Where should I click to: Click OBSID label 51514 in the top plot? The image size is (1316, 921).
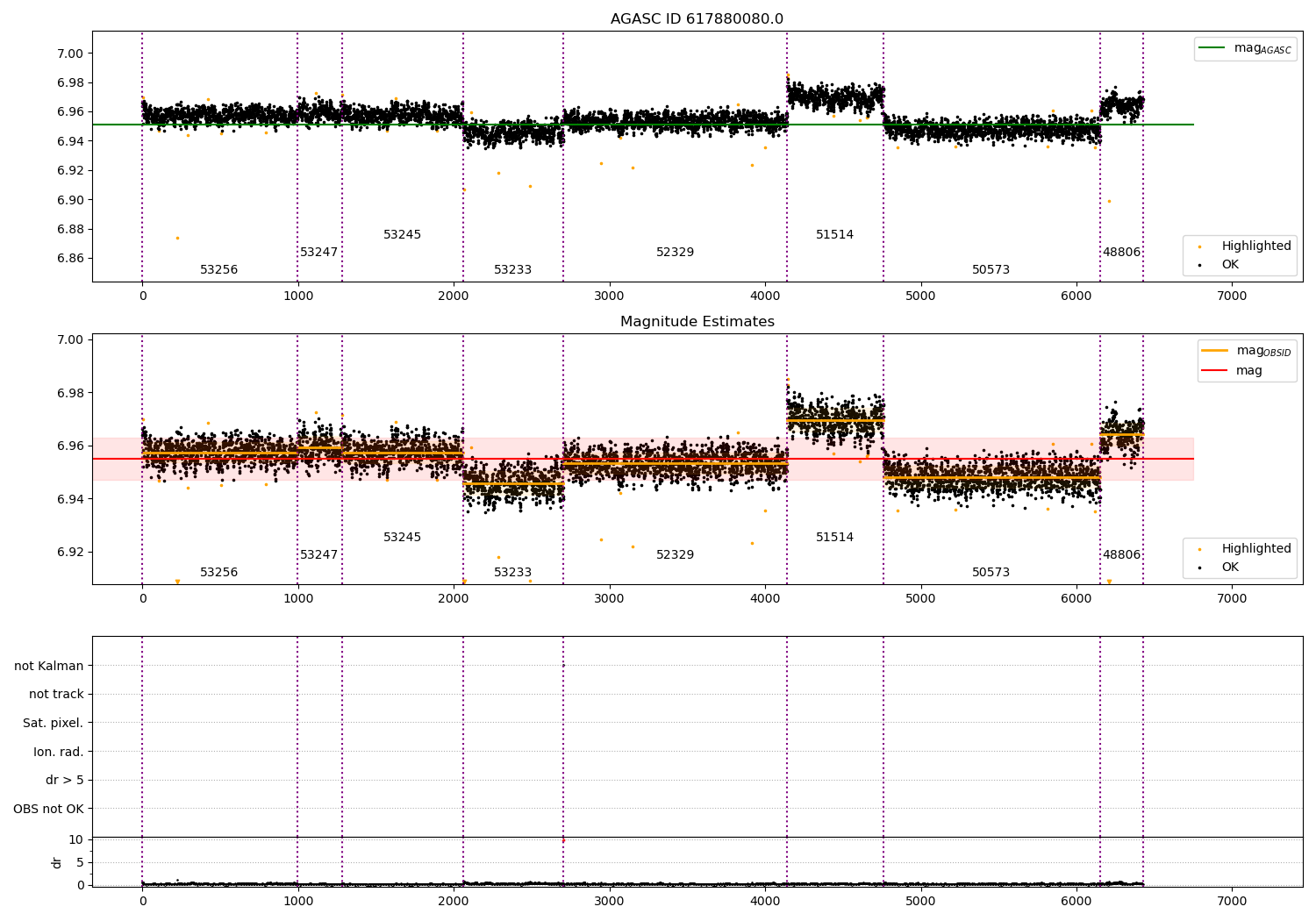coord(834,235)
